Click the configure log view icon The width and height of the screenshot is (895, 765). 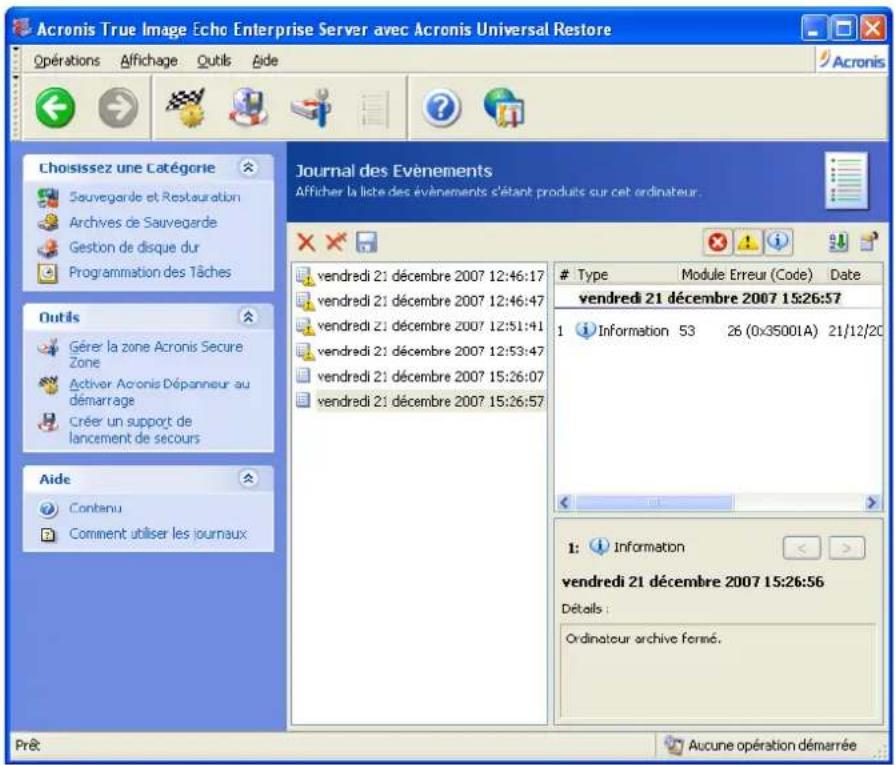tap(868, 242)
